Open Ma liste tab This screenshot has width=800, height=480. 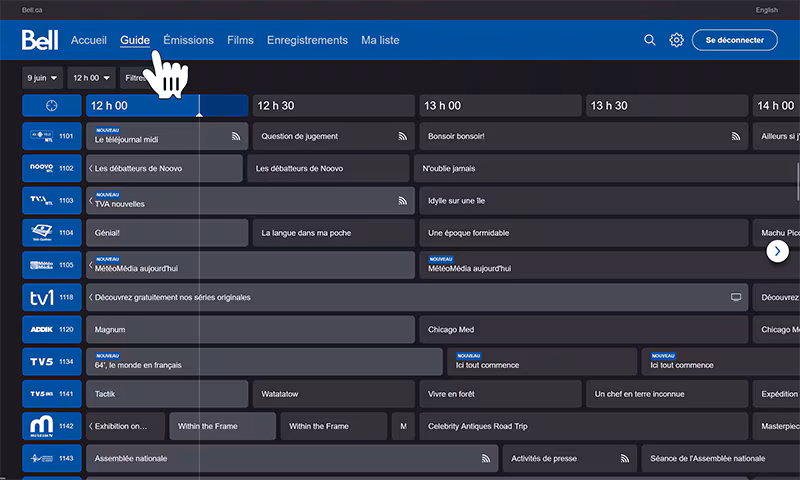pos(380,40)
